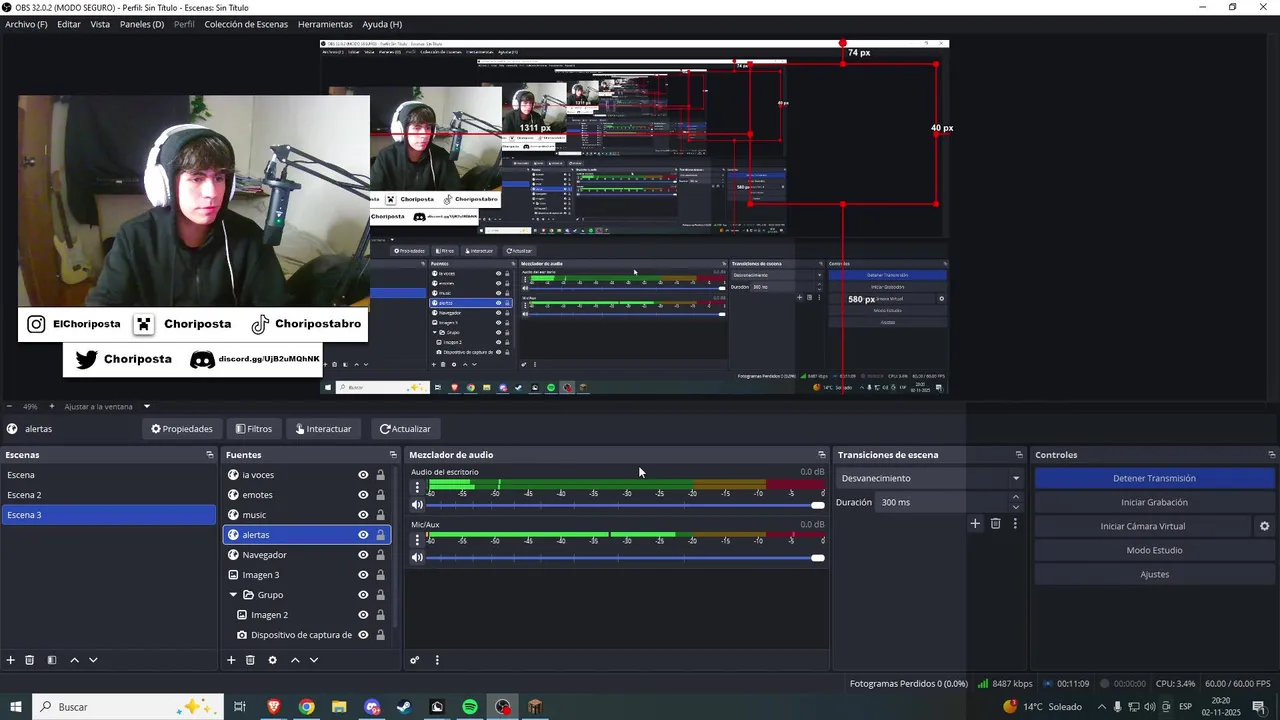Pop out the Escenas dock panel
The image size is (1280, 720).
[x=210, y=455]
